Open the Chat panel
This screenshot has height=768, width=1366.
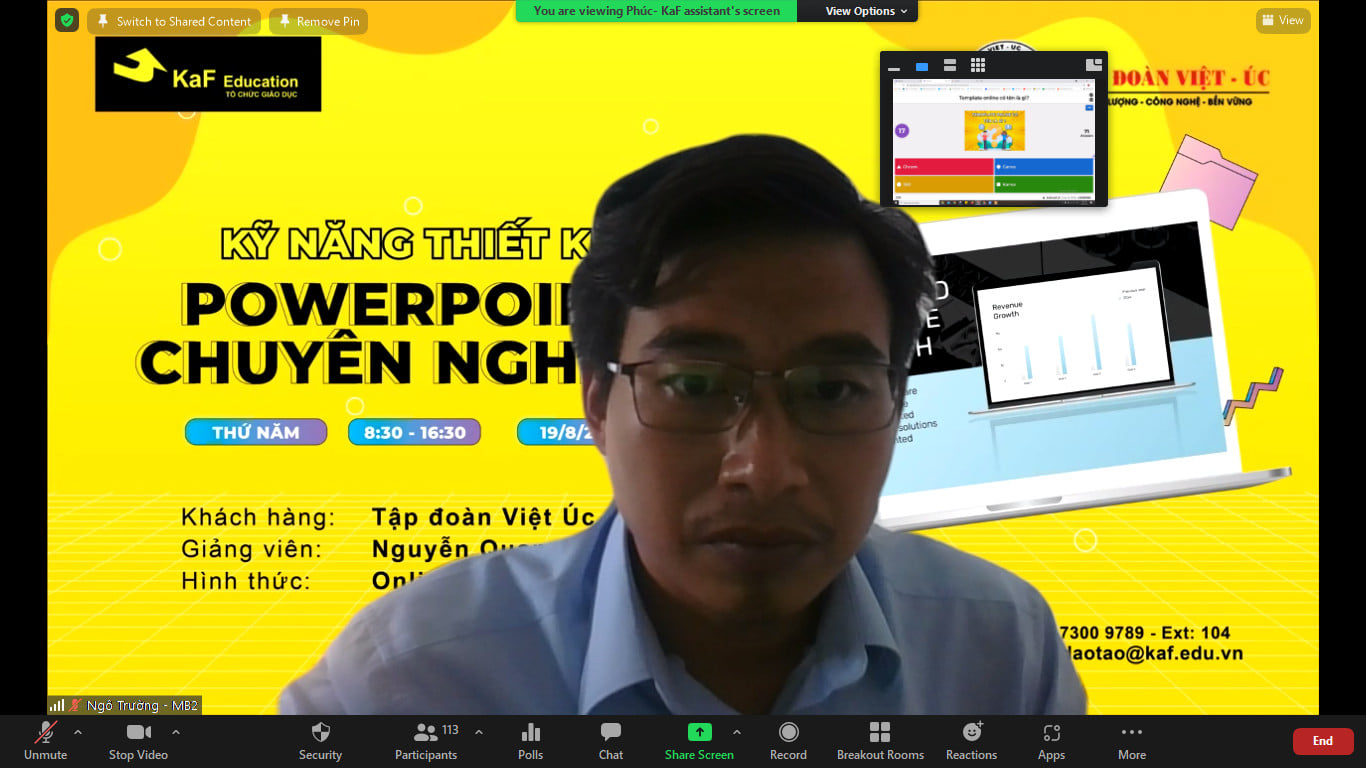tap(611, 742)
